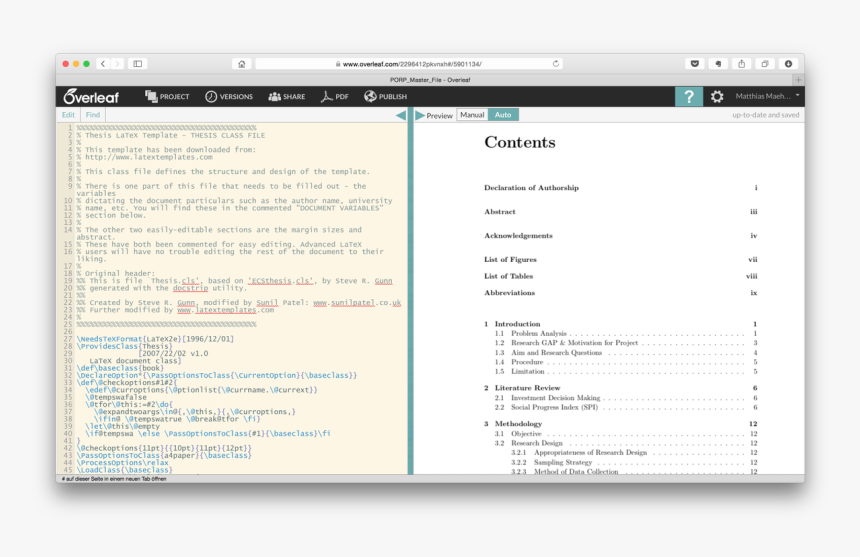Open the browser downloads icon
The height and width of the screenshot is (557, 860).
pyautogui.click(x=788, y=64)
